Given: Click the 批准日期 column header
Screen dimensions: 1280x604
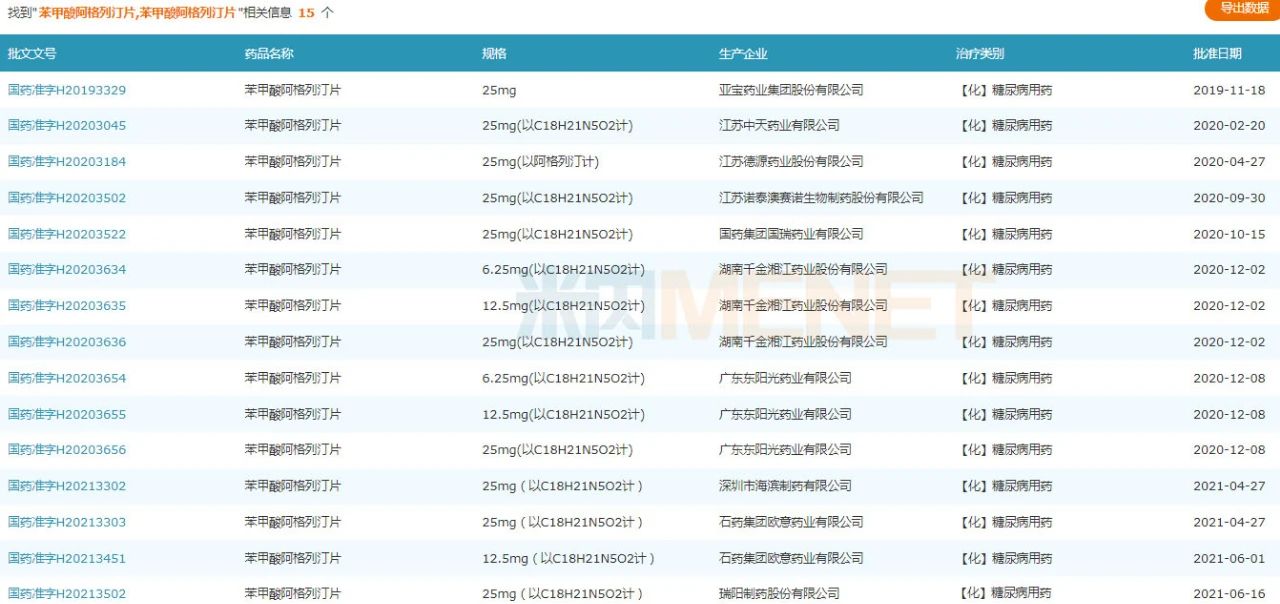Looking at the screenshot, I should 1217,54.
